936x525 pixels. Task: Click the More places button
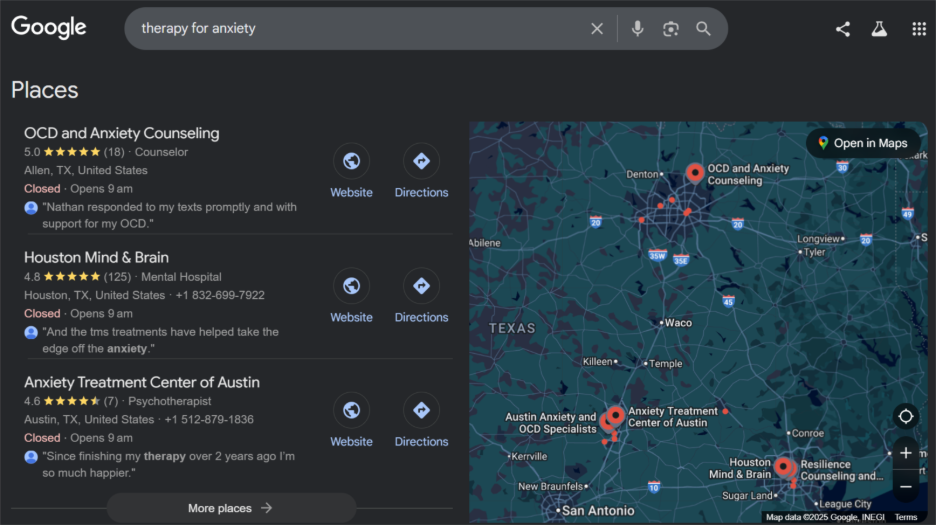231,508
